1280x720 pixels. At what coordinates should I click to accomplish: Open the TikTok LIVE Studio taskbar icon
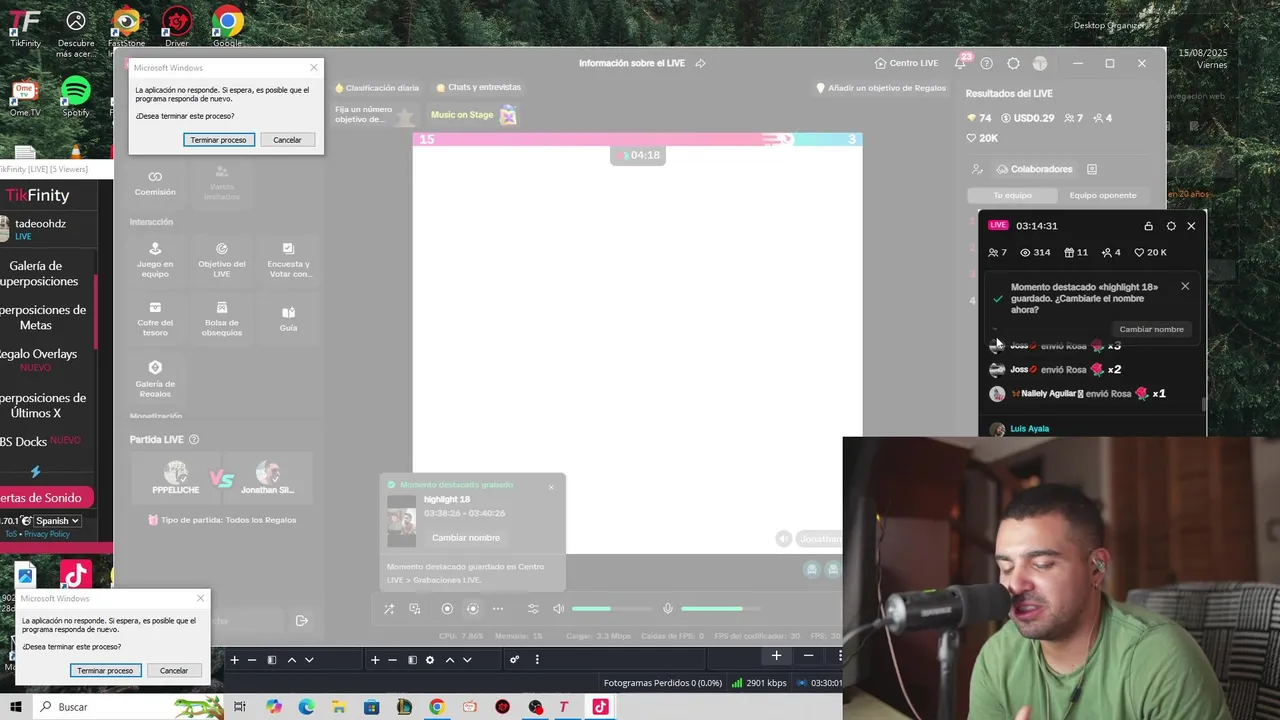[x=599, y=707]
